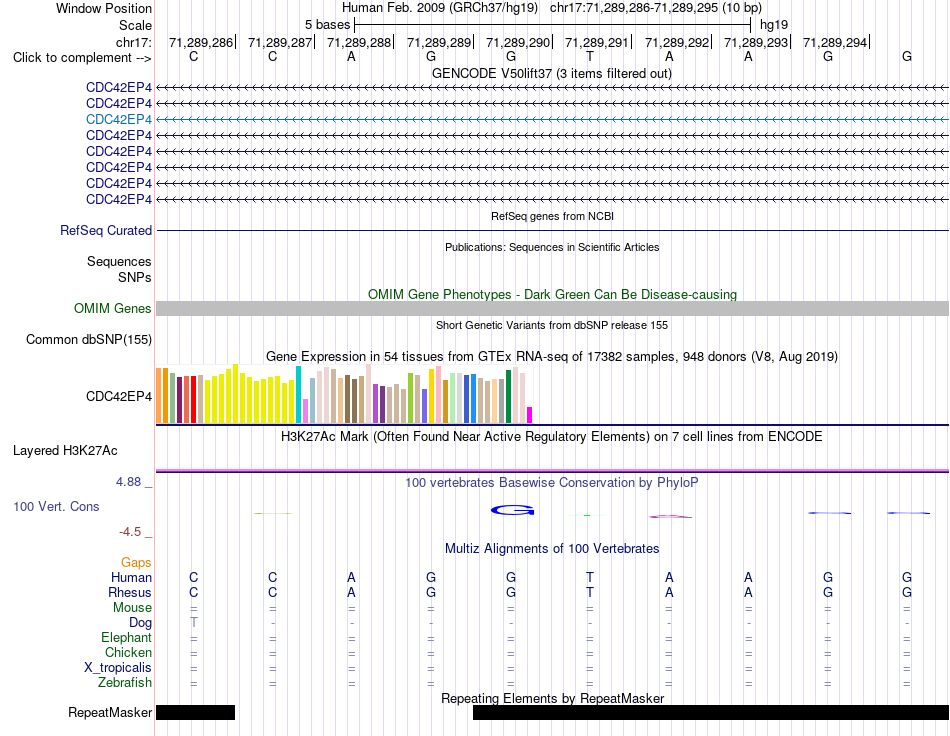Click the RepeatMasker track label
The image size is (950, 736).
pyautogui.click(x=110, y=713)
